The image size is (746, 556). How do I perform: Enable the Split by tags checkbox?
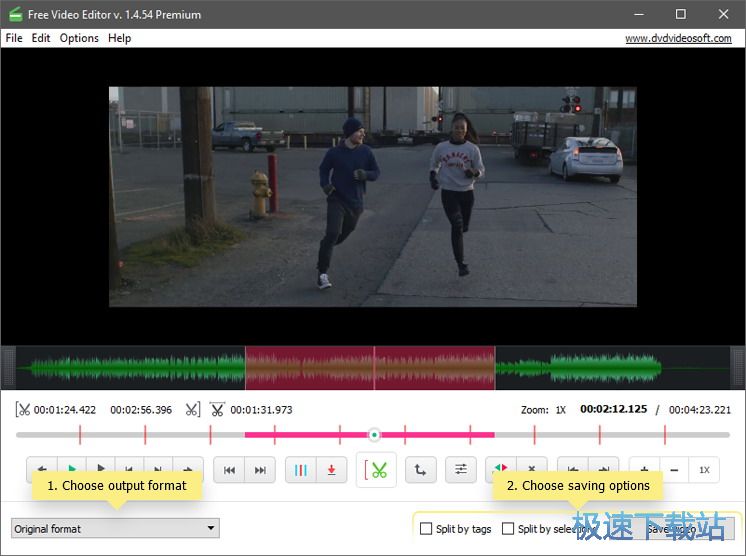(x=426, y=528)
